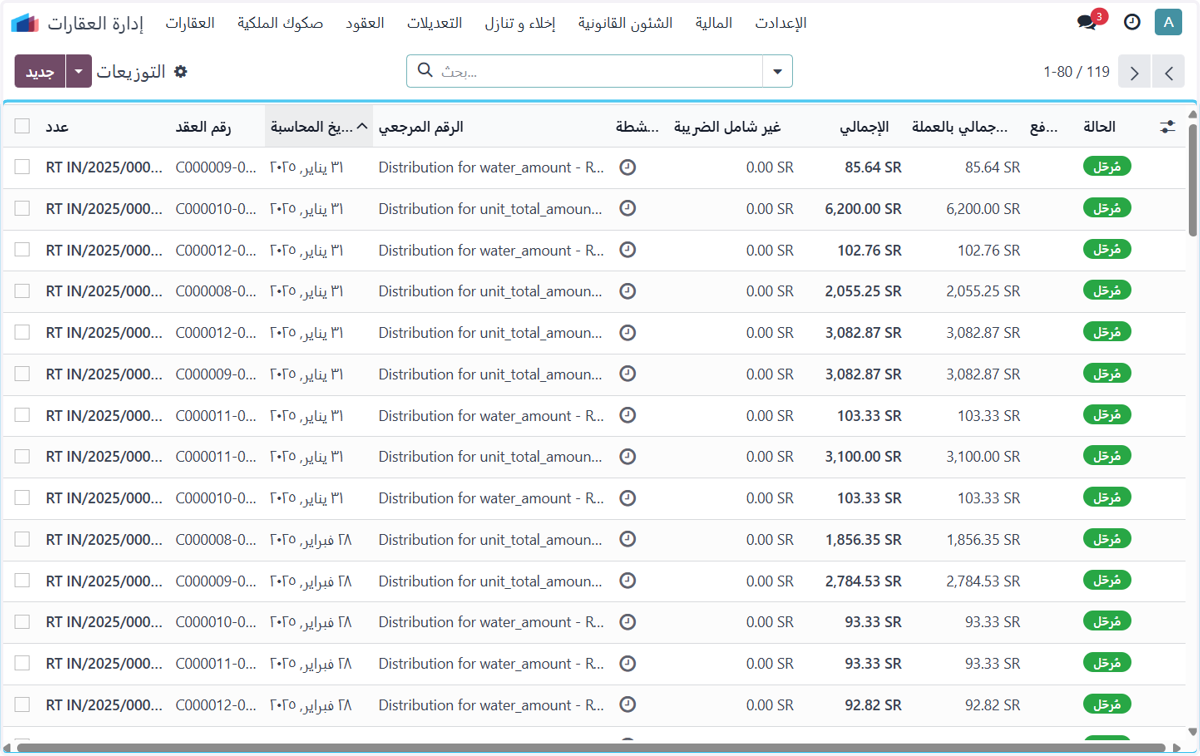Open activity clock for C000009 3,082.87 SR row
Screen dimensions: 1200x756
click(628, 374)
